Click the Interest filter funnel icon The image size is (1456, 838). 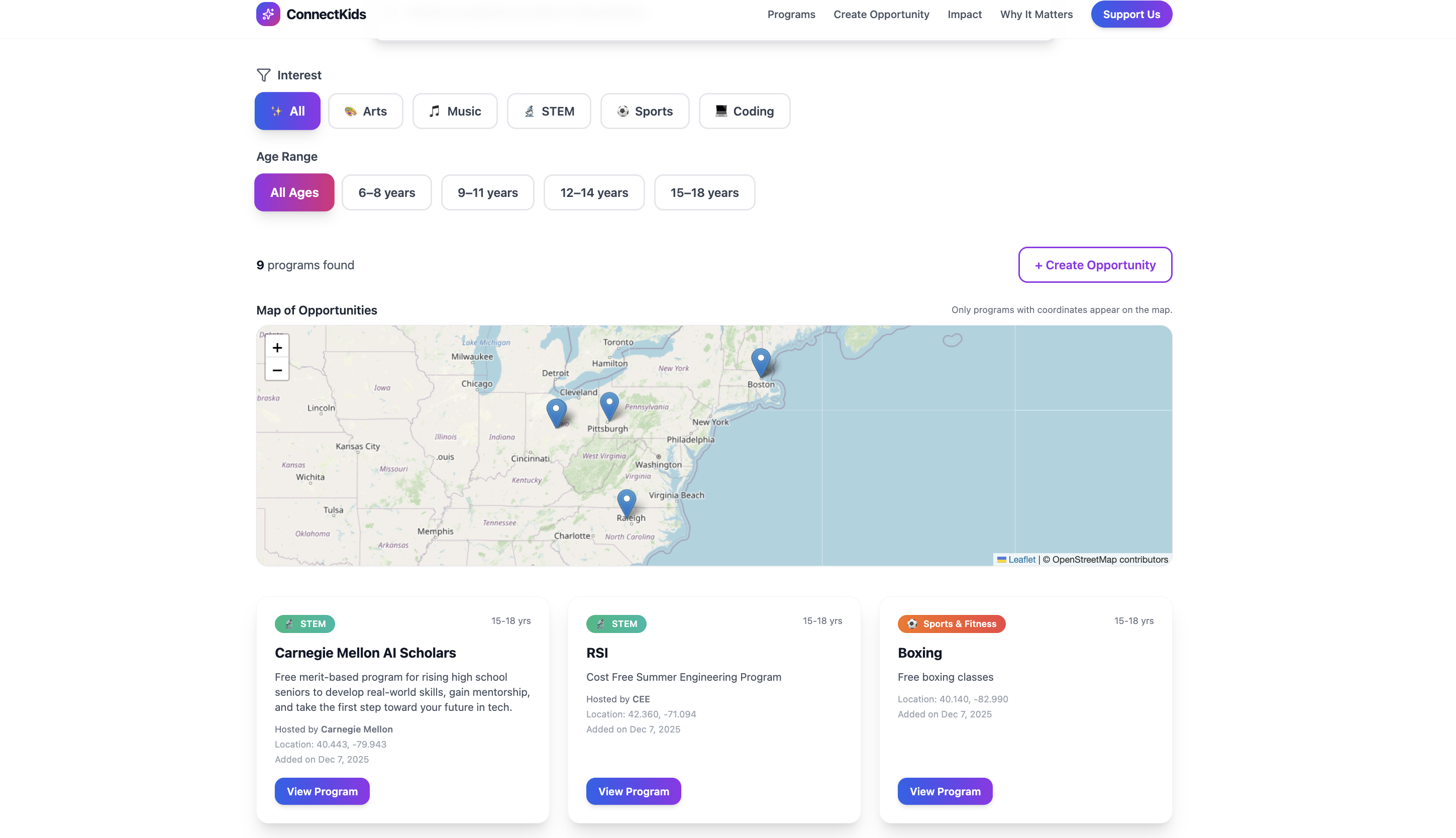[x=264, y=75]
